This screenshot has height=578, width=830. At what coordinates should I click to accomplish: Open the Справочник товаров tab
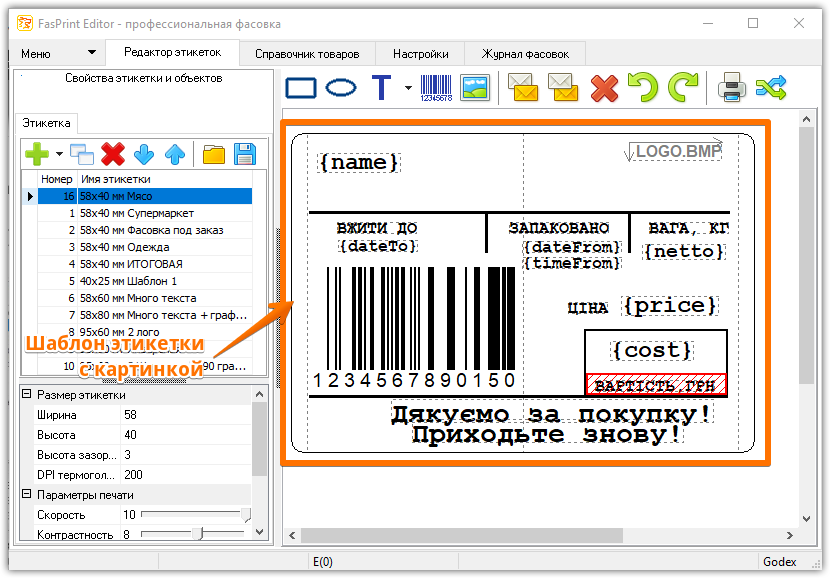pos(307,54)
